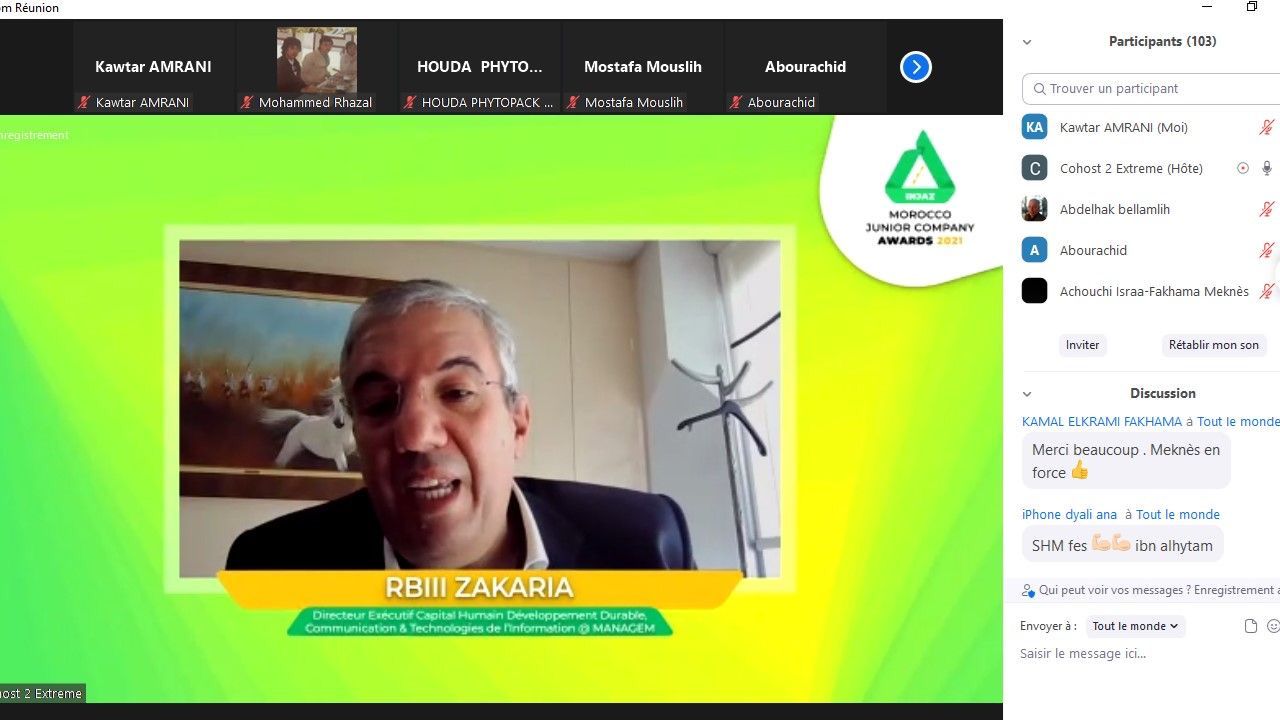Open the 'Tout le monde' recipient dropdown
This screenshot has width=1280, height=720.
pyautogui.click(x=1135, y=626)
